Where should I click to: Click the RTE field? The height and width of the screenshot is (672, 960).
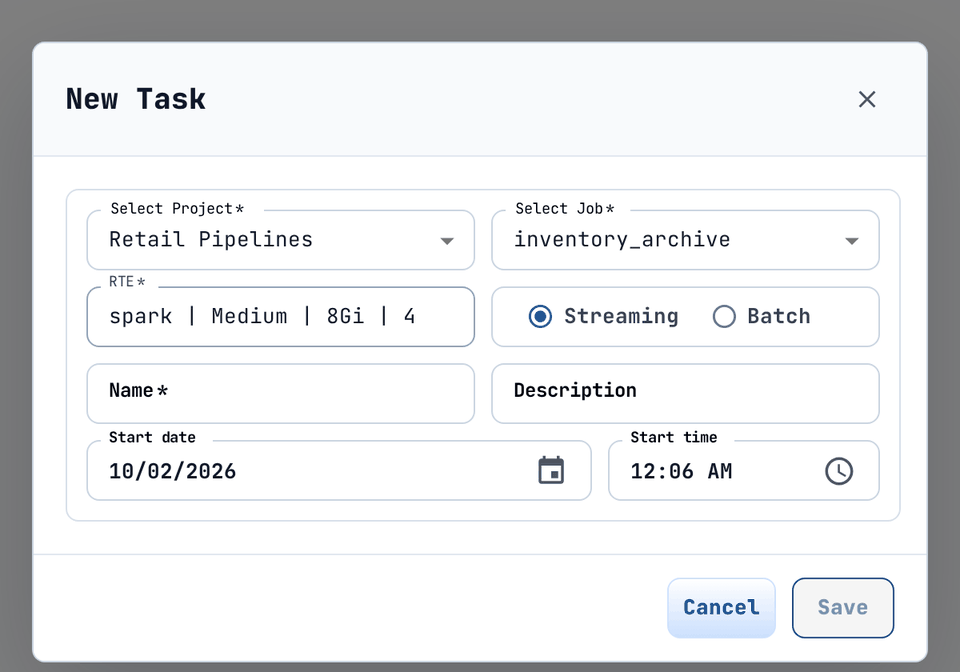click(x=280, y=317)
